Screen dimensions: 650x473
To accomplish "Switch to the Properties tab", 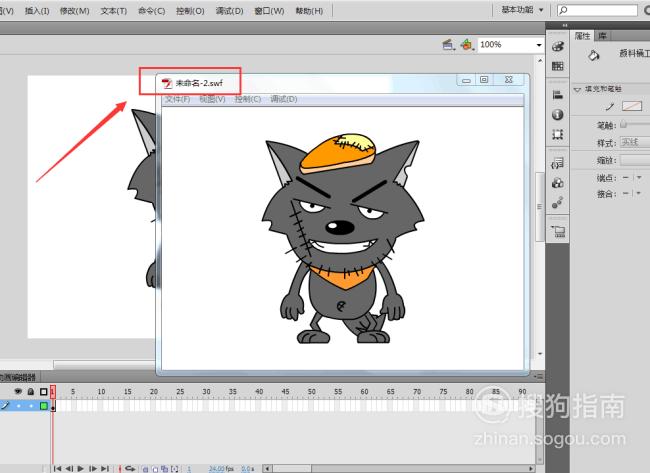I will [x=582, y=36].
